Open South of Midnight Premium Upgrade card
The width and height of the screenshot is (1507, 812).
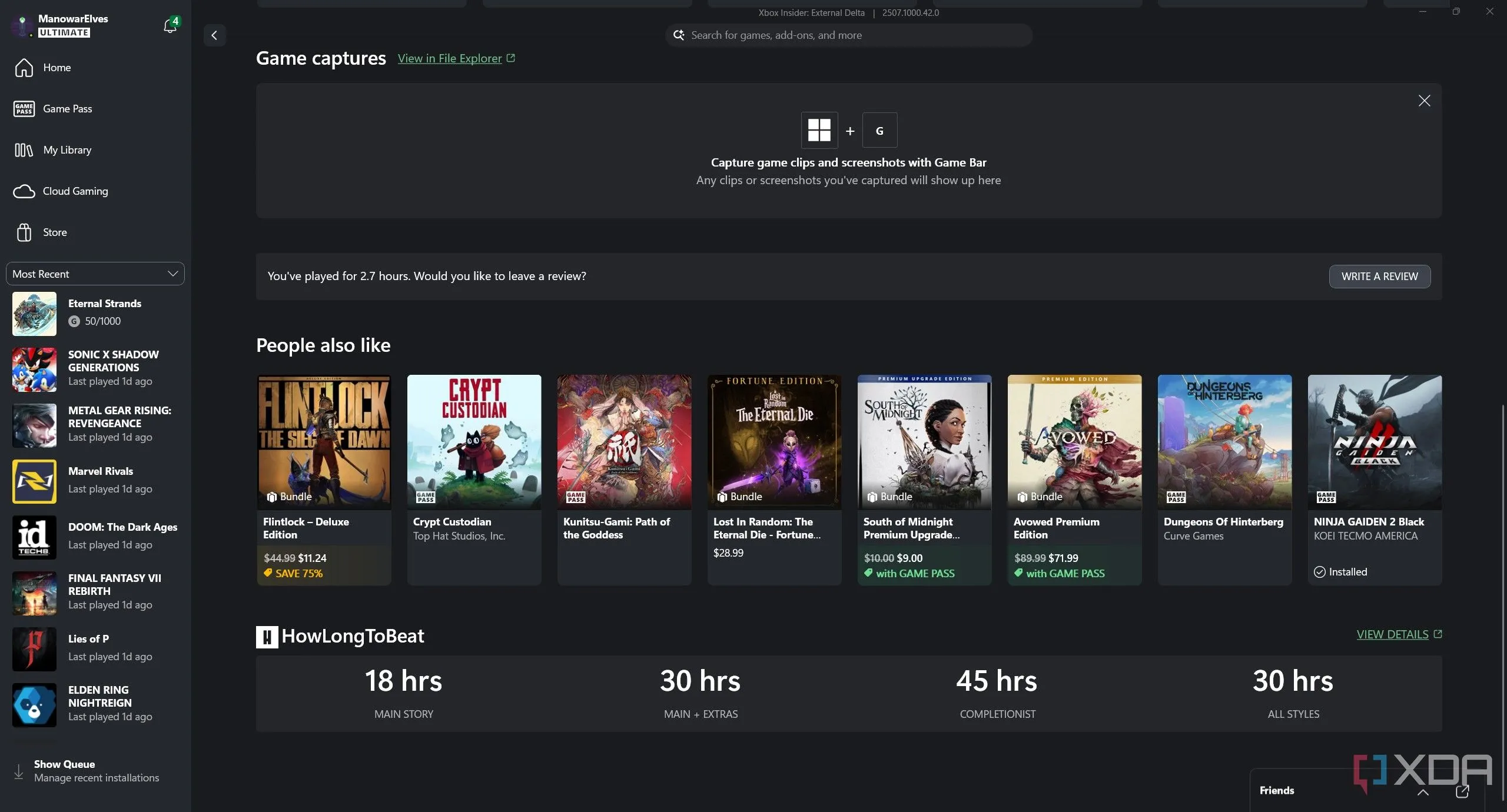(x=925, y=480)
